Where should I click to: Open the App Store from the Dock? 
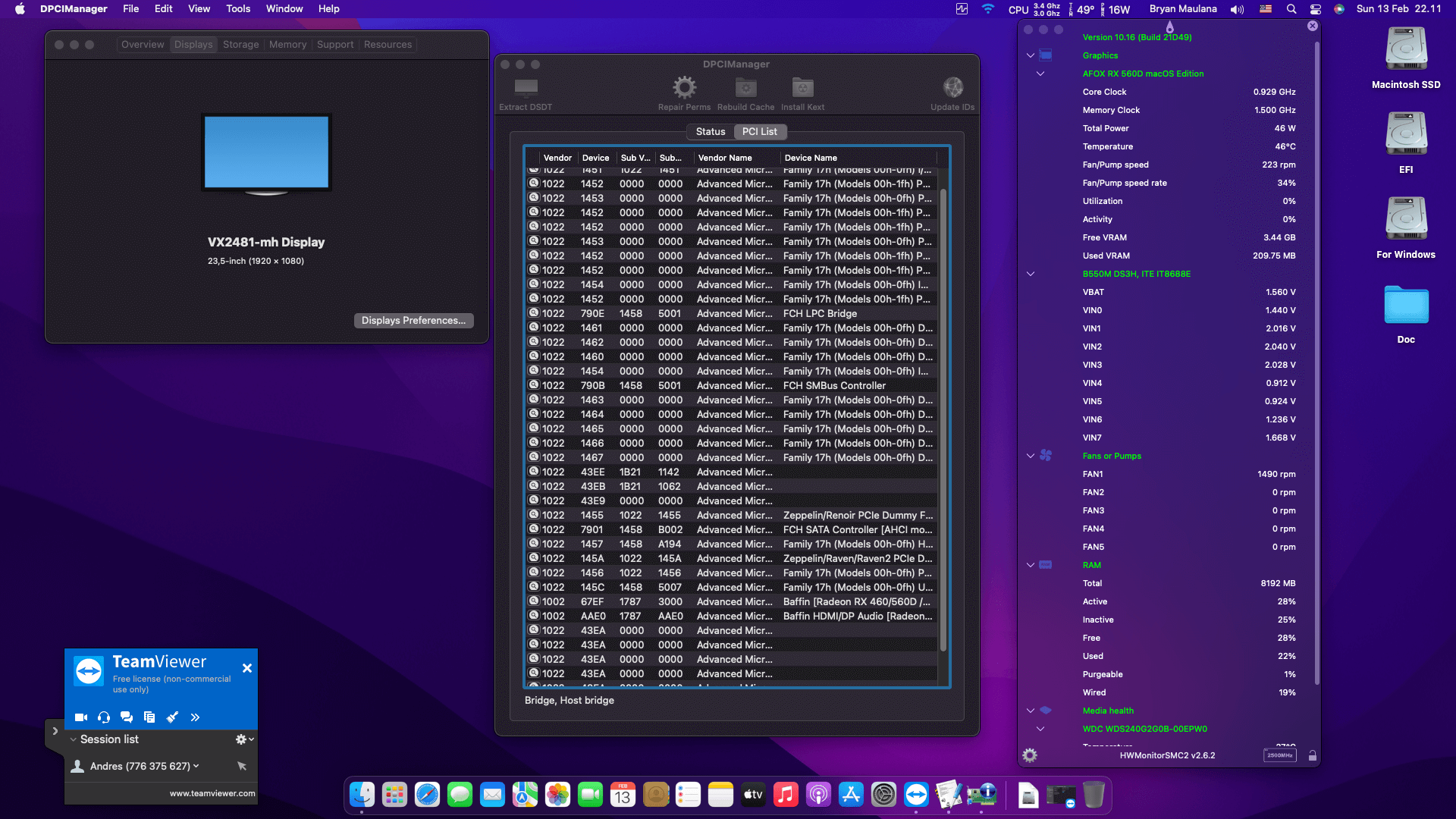[x=851, y=795]
